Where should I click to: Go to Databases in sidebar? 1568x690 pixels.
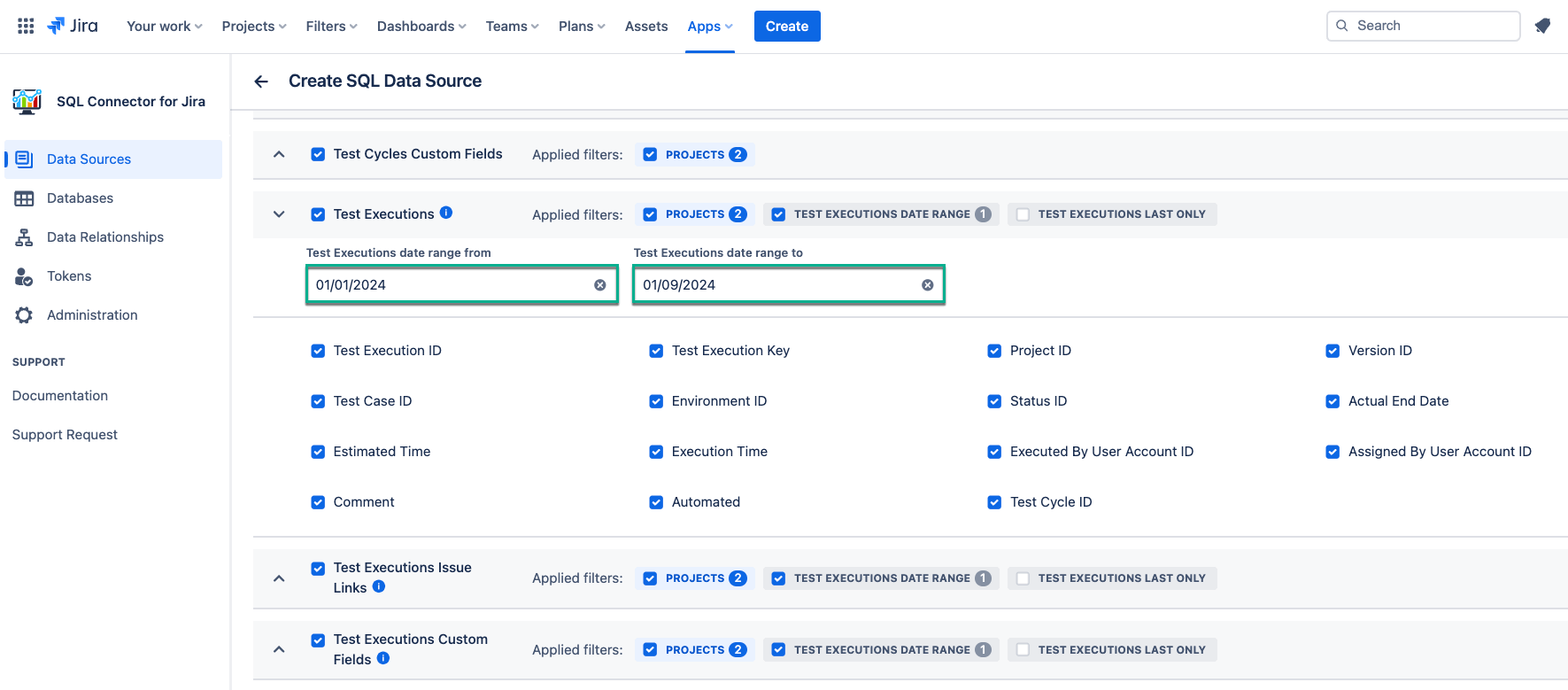pyautogui.click(x=80, y=198)
